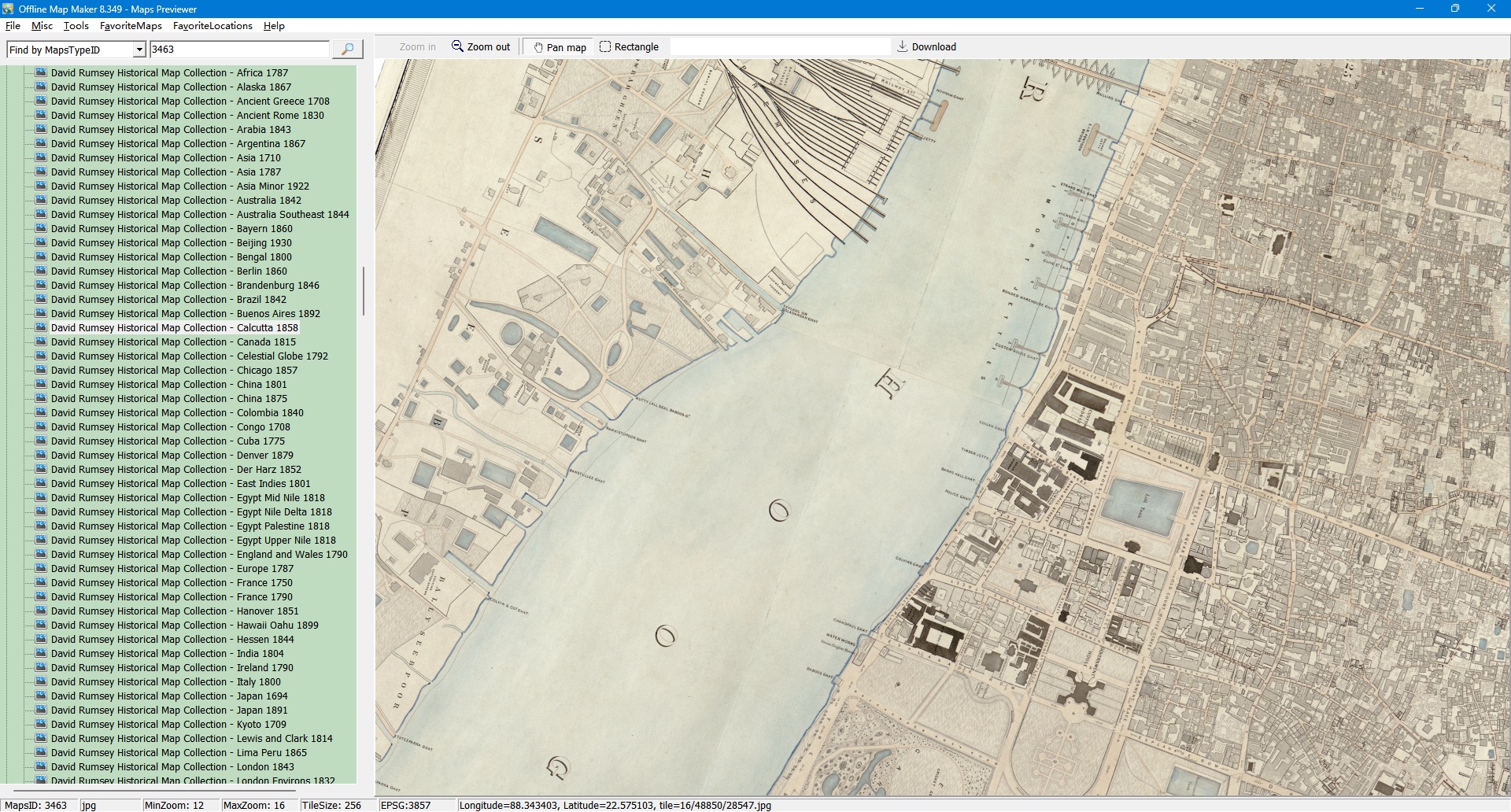Click the search text field containing 3463

[x=239, y=50]
